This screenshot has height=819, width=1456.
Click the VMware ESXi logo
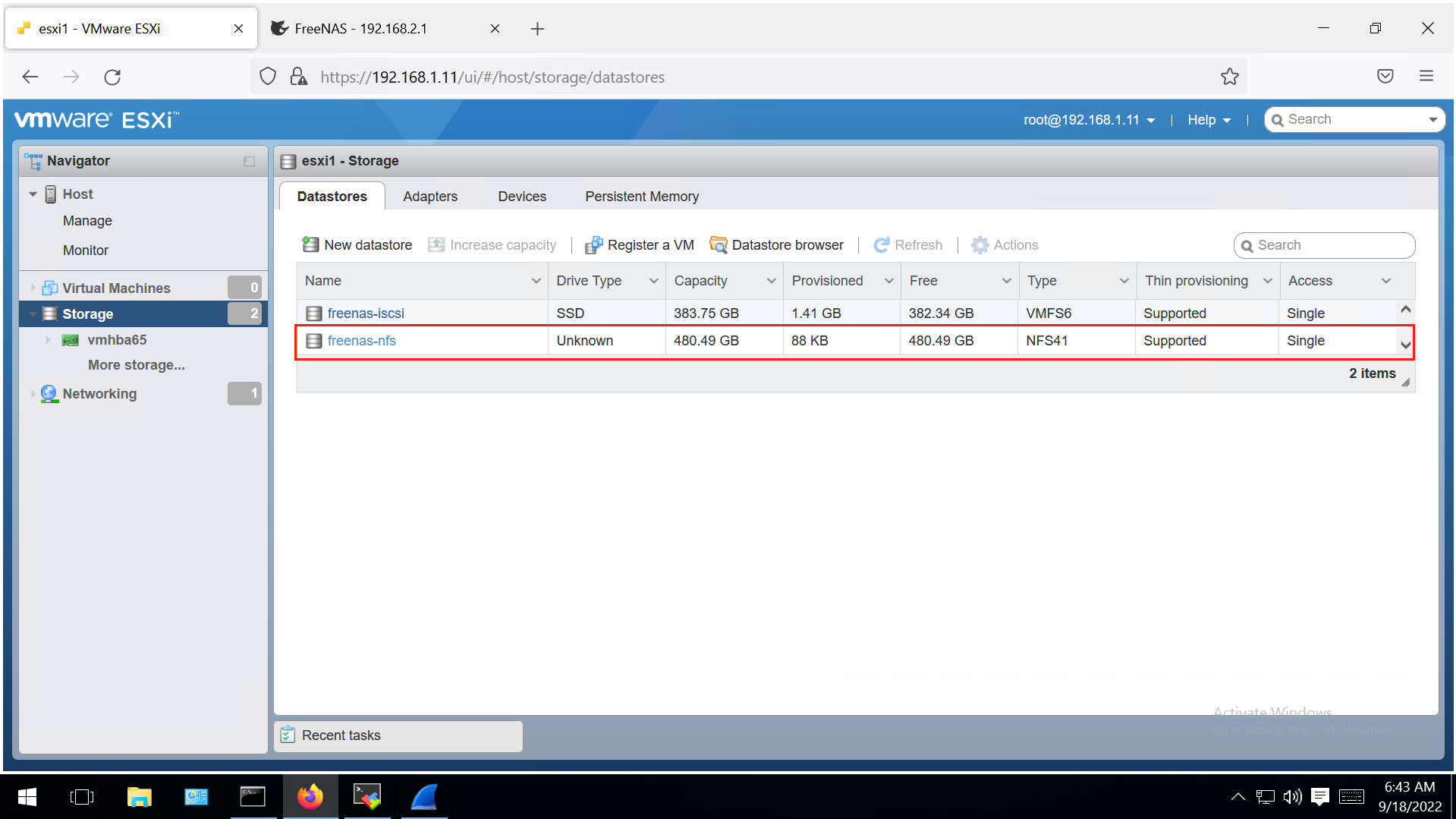96,118
